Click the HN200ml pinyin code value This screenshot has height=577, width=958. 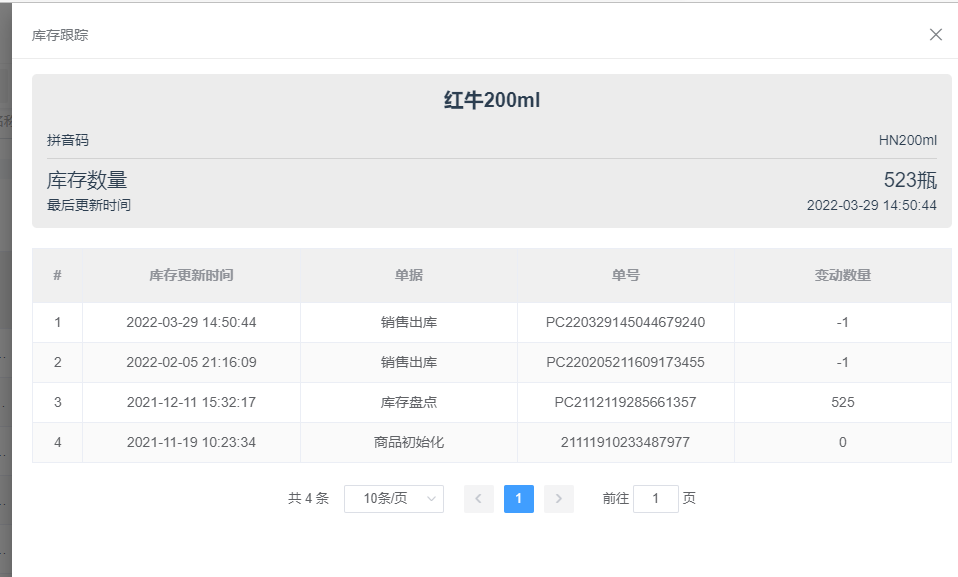coord(908,141)
